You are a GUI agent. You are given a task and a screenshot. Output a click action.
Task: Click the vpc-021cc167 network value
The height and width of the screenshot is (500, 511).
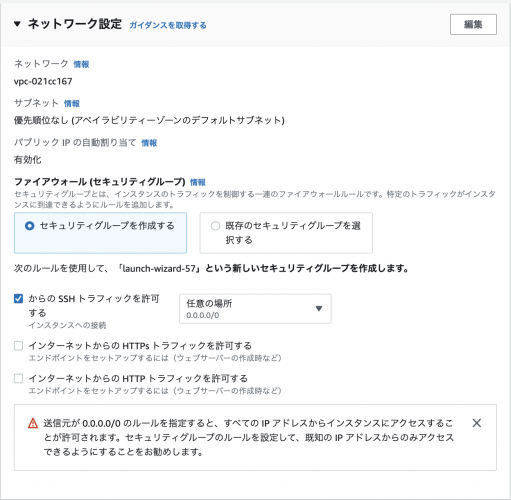click(x=43, y=81)
